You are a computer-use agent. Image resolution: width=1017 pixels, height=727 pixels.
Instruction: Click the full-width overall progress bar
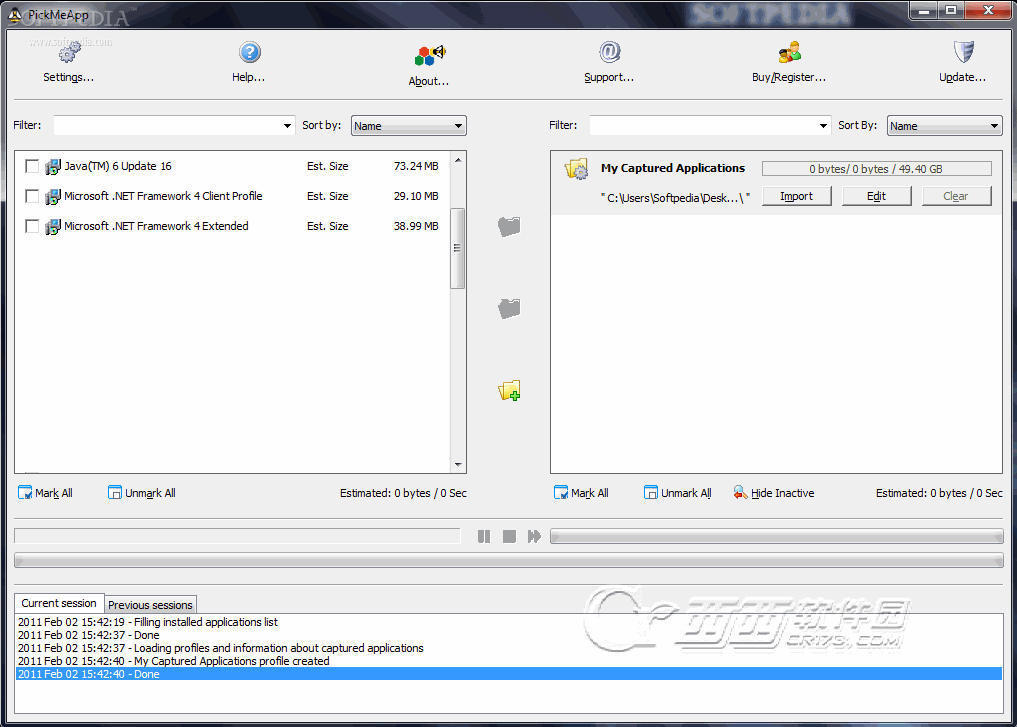pos(508,560)
